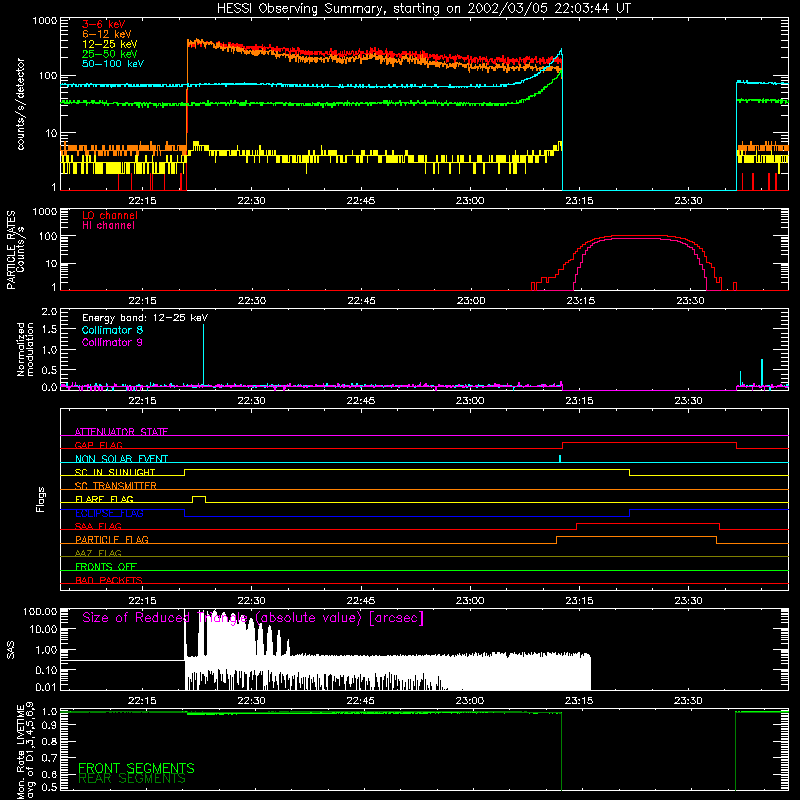800x800 pixels.
Task: Click the FLARE FLAG label
Action: [x=104, y=499]
